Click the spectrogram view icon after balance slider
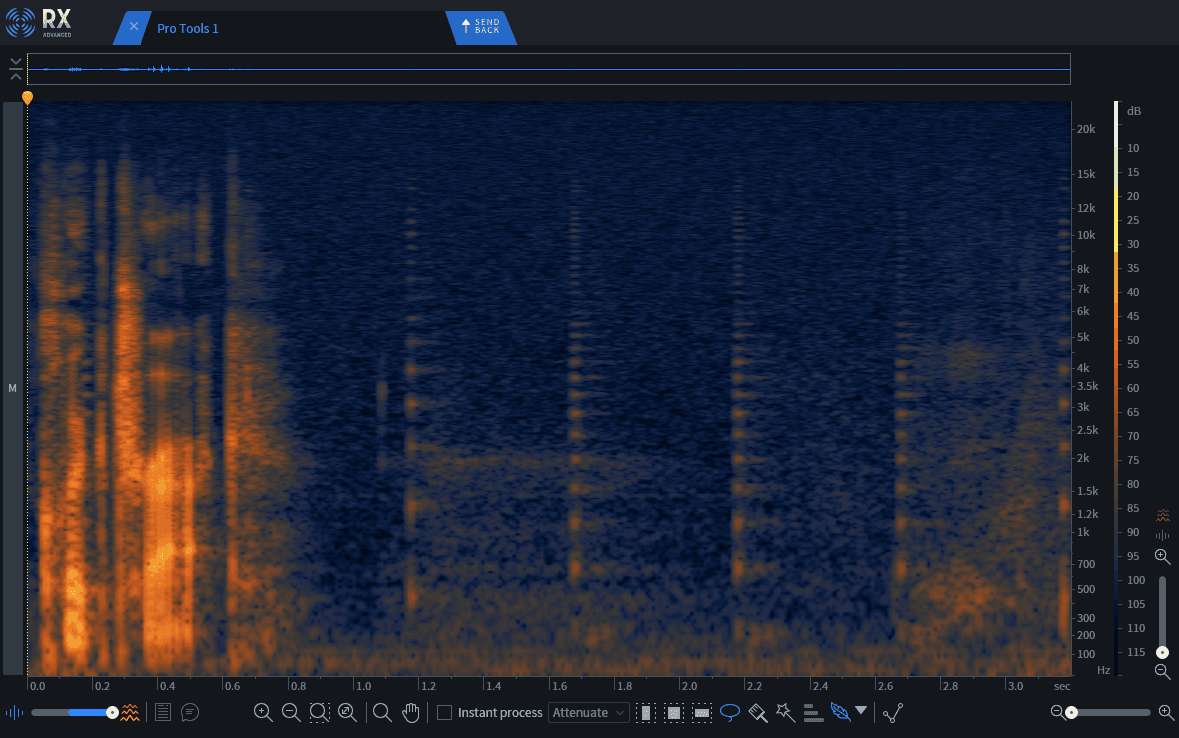The width and height of the screenshot is (1179, 738). click(x=130, y=712)
